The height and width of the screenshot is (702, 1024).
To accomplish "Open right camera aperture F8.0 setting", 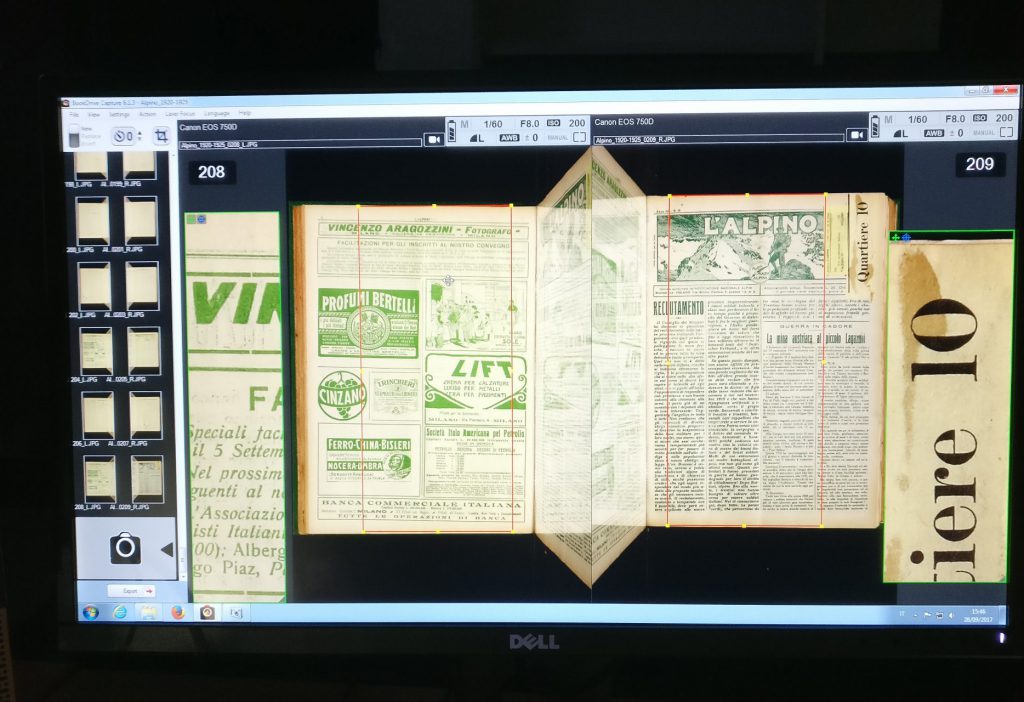I will pyautogui.click(x=955, y=119).
